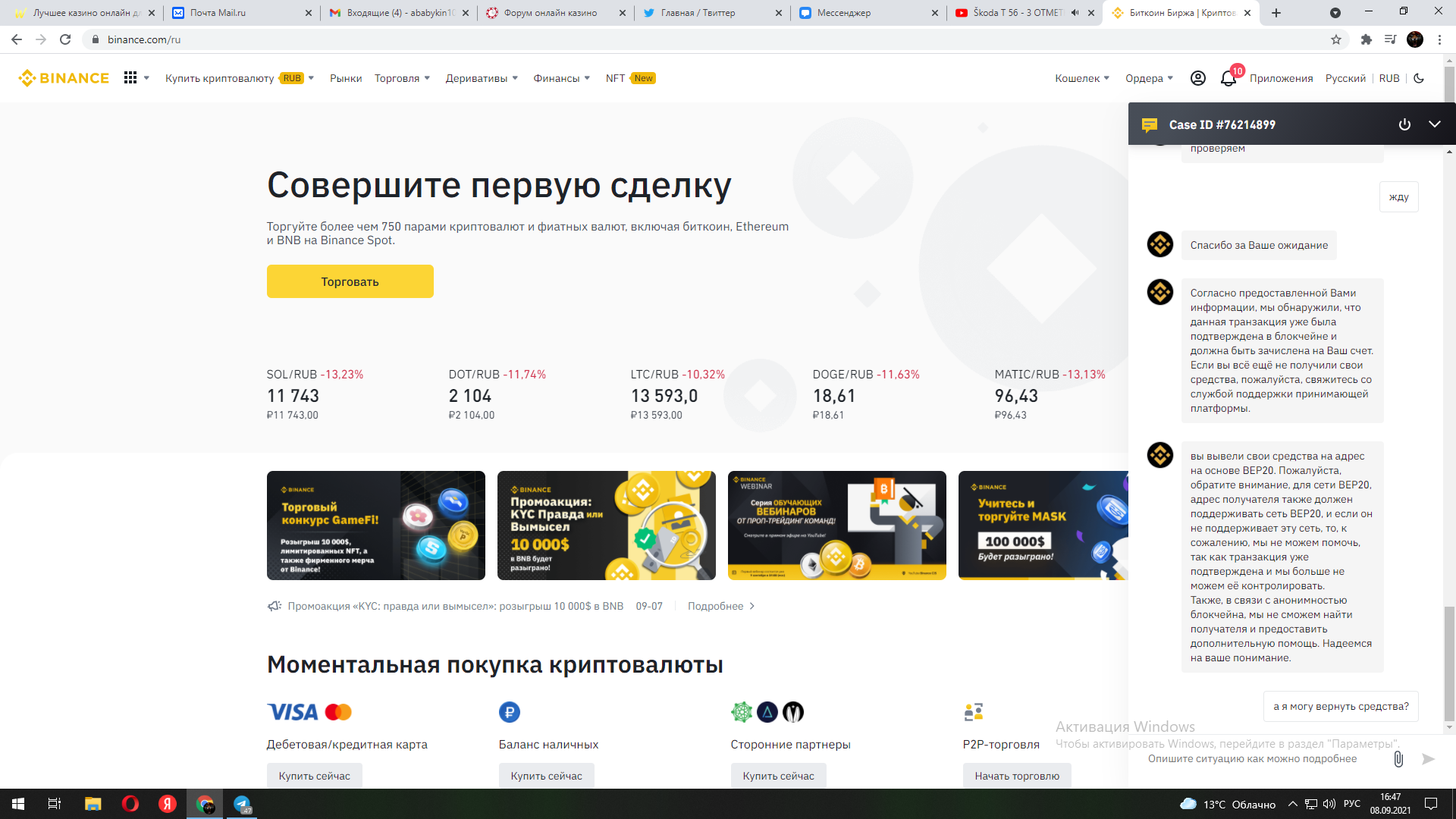Click the P2P trading icon
Image resolution: width=1456 pixels, height=819 pixels.
(x=974, y=712)
